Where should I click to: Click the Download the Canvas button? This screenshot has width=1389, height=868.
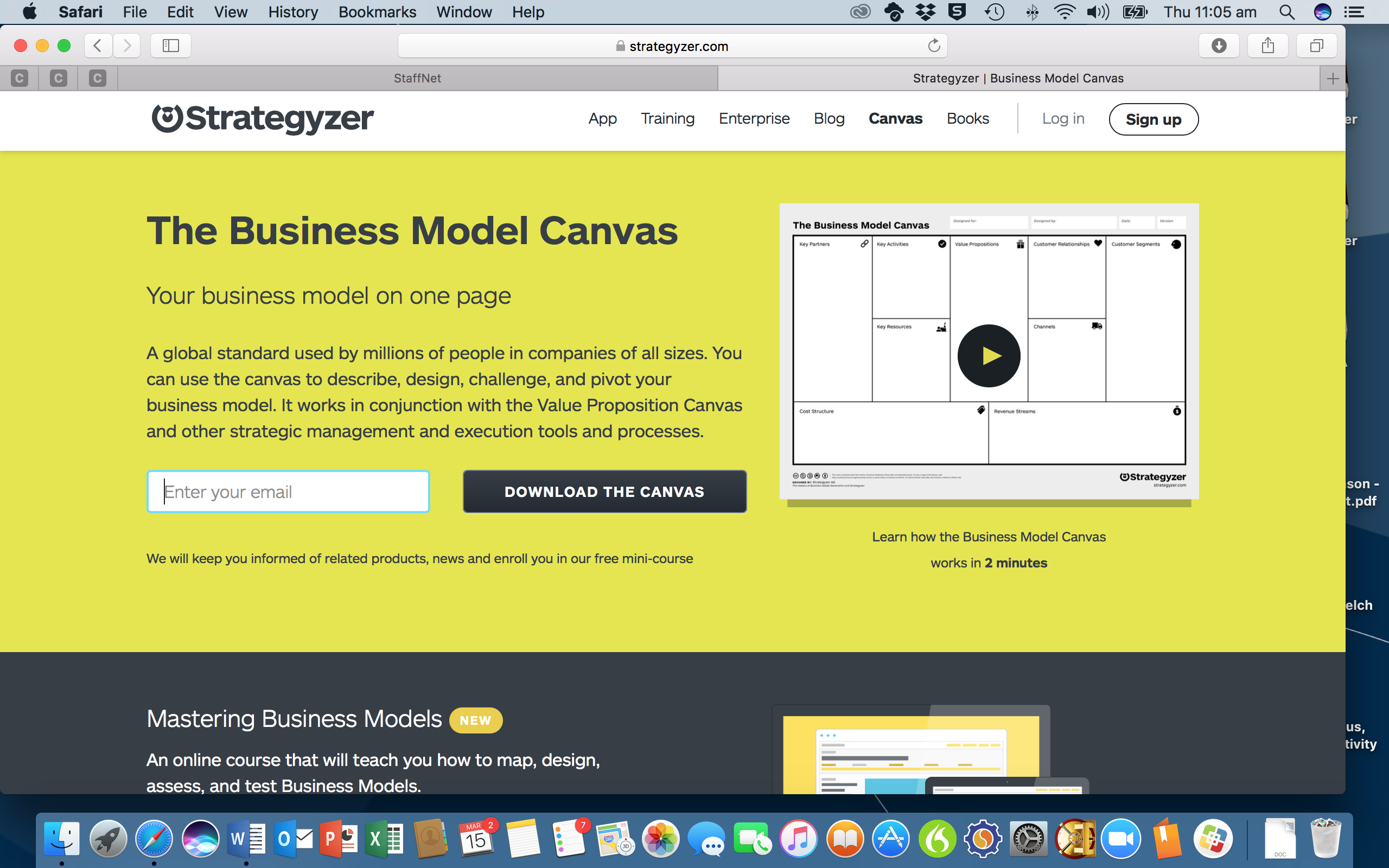pyautogui.click(x=604, y=492)
